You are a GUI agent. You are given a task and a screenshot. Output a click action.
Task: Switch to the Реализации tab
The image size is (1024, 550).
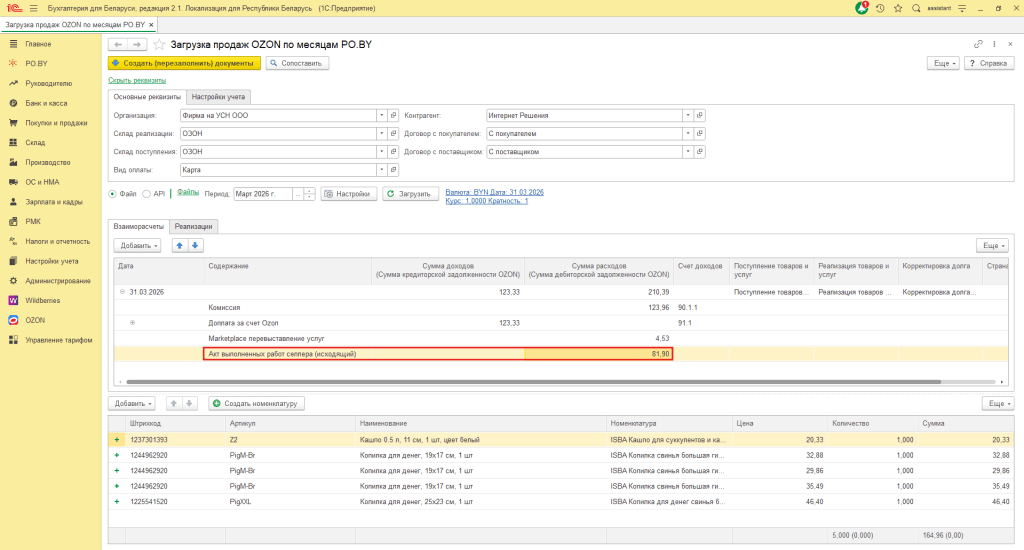(x=193, y=227)
